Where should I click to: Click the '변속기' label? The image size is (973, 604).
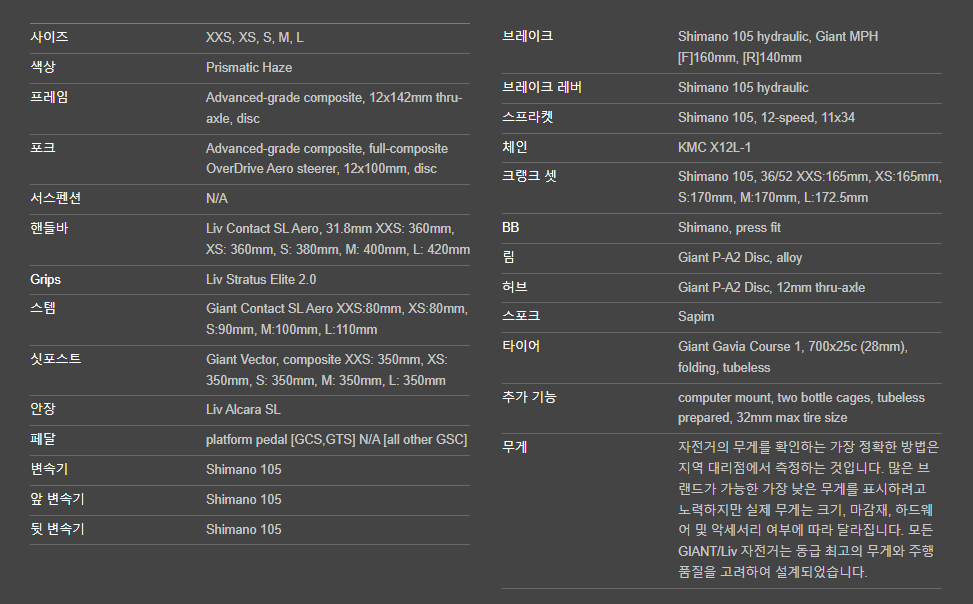49,469
